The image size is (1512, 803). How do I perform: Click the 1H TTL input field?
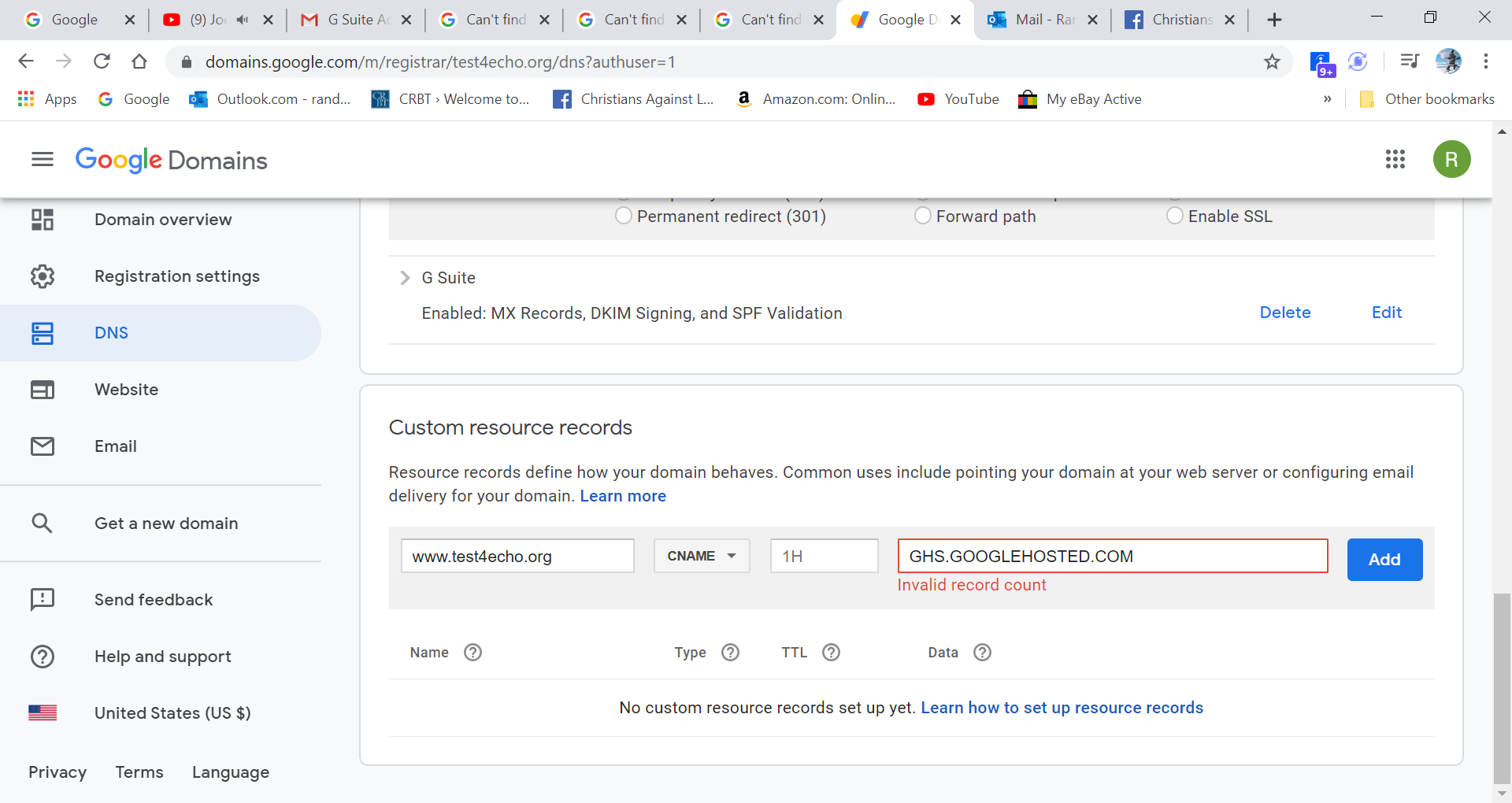point(824,556)
